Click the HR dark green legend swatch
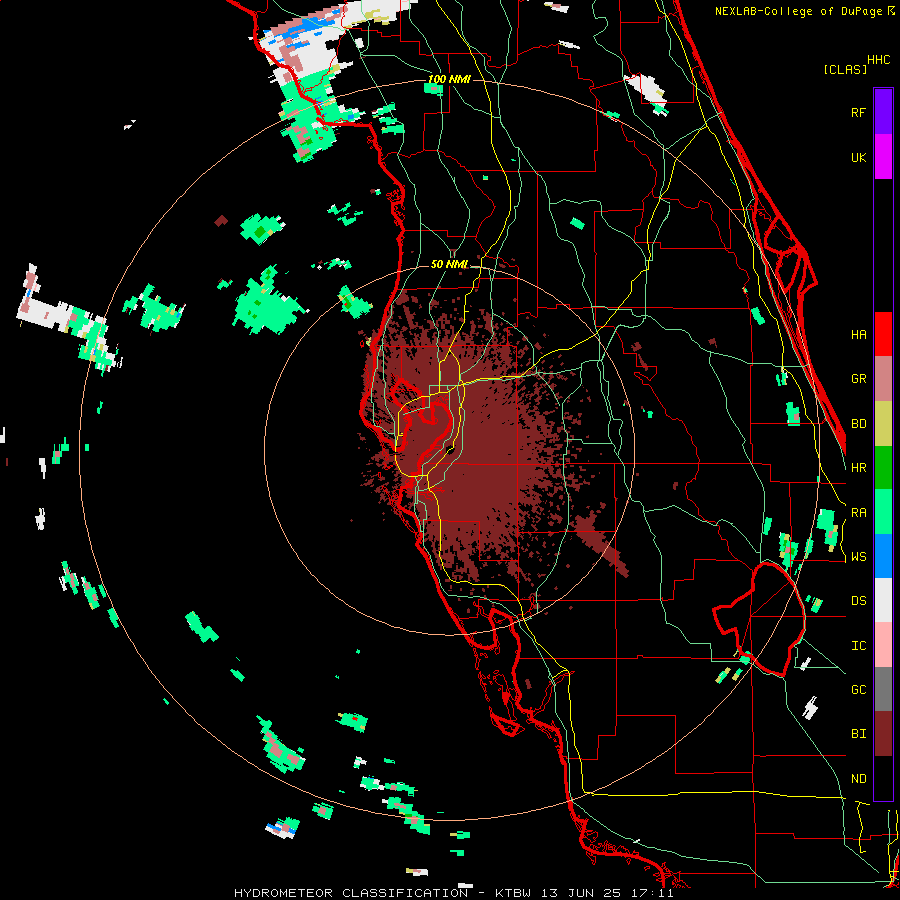900x900 pixels. (x=883, y=468)
